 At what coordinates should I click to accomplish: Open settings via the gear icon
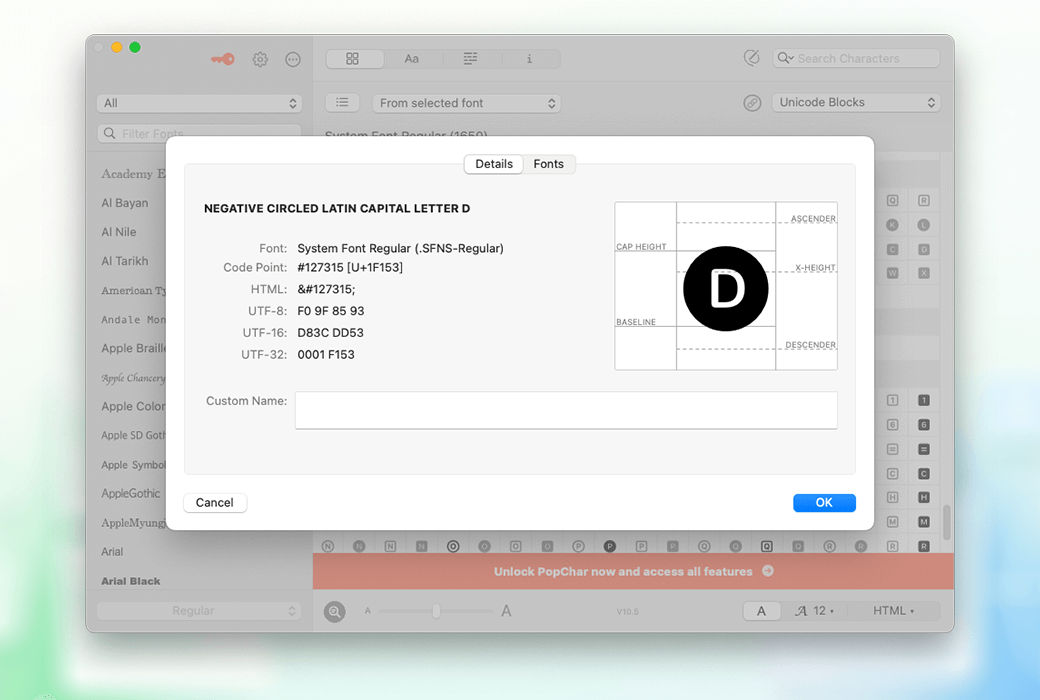[x=260, y=59]
